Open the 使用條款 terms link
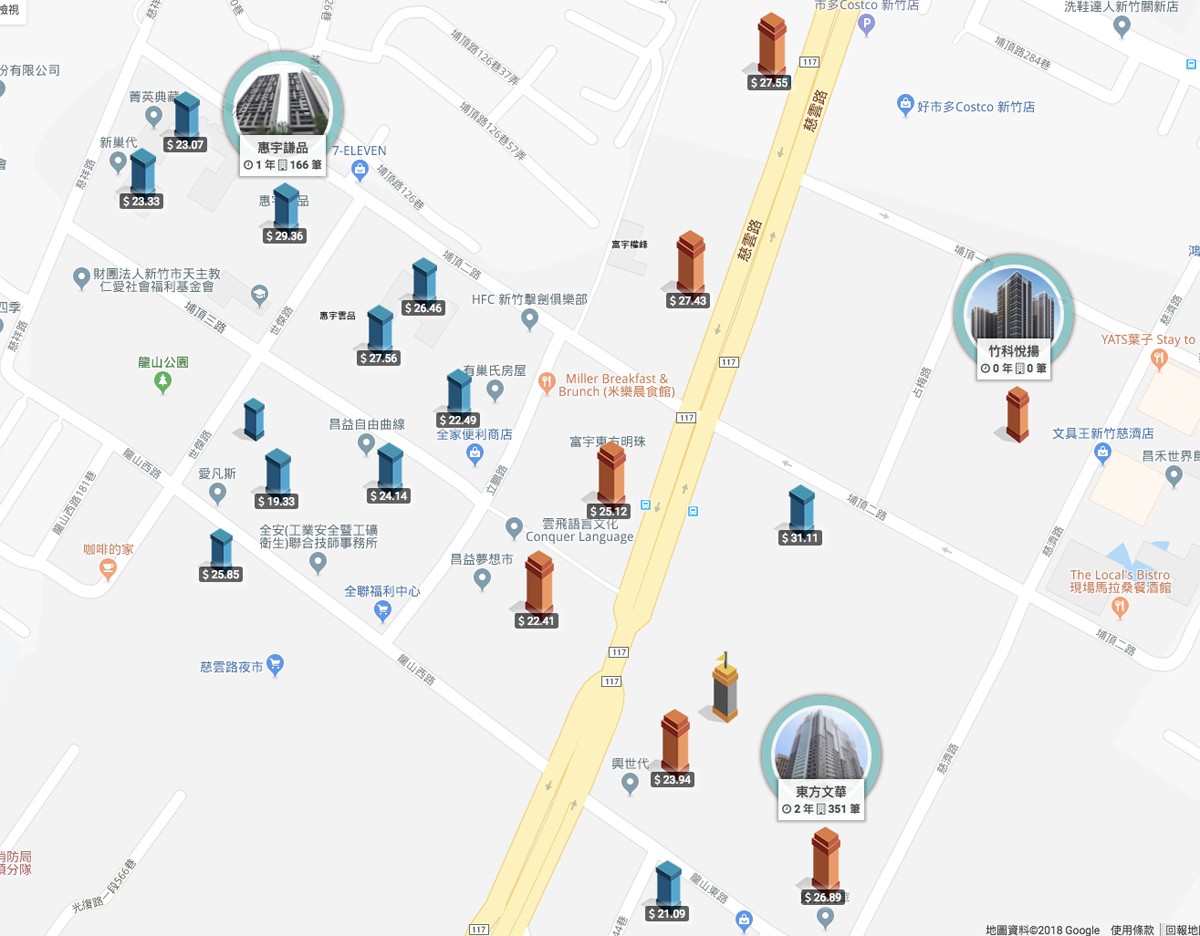 (1132, 929)
